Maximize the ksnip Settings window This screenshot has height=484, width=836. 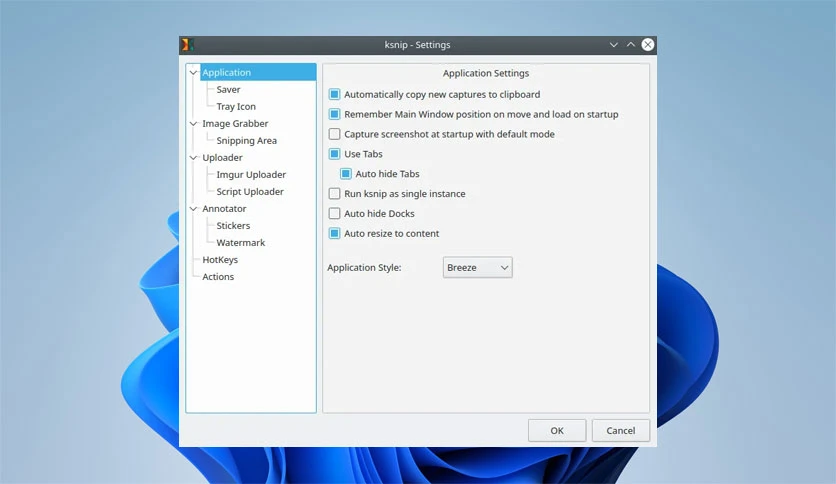pyautogui.click(x=631, y=45)
